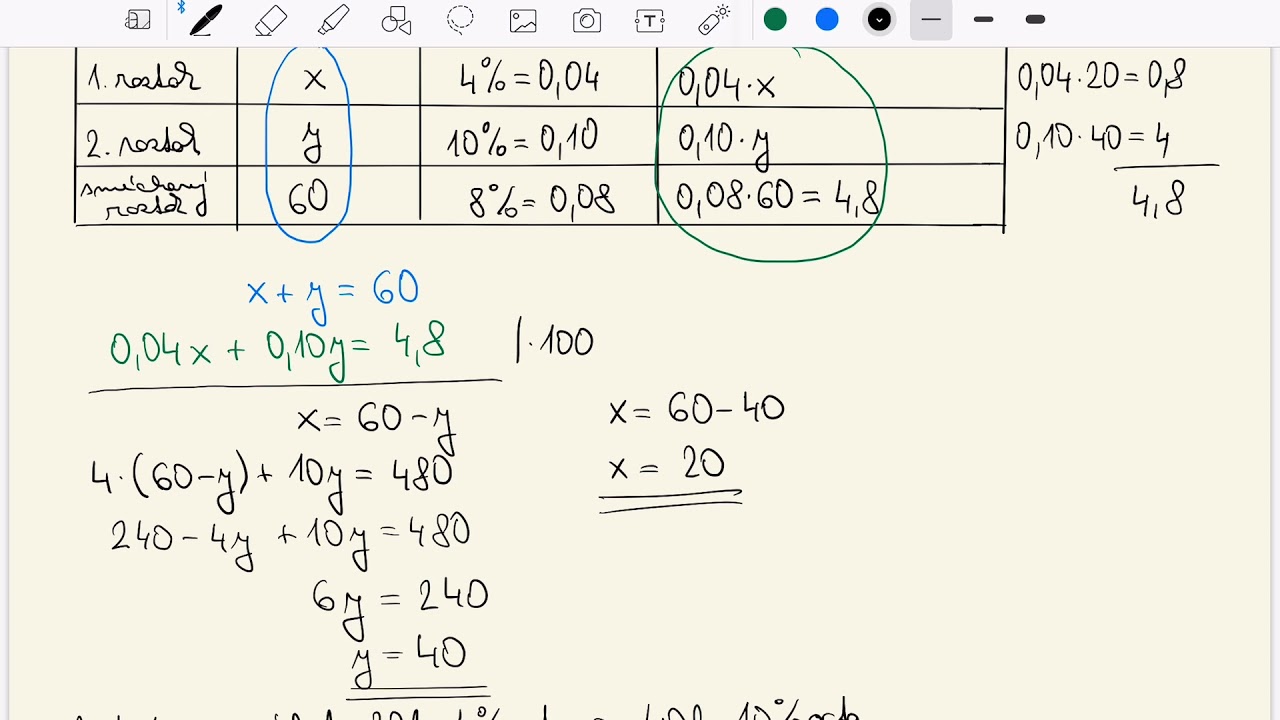1280x720 pixels.
Task: Click the green '0,04x + 0,10y = 4,8' equation
Action: (x=277, y=350)
